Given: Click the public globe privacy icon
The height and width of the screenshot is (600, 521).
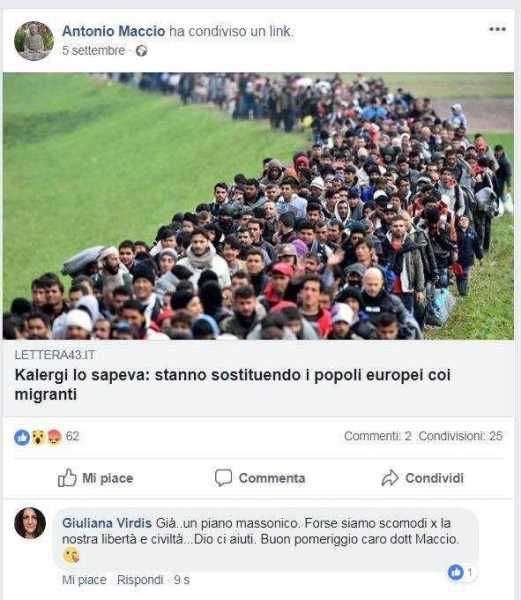Looking at the screenshot, I should pyautogui.click(x=142, y=51).
